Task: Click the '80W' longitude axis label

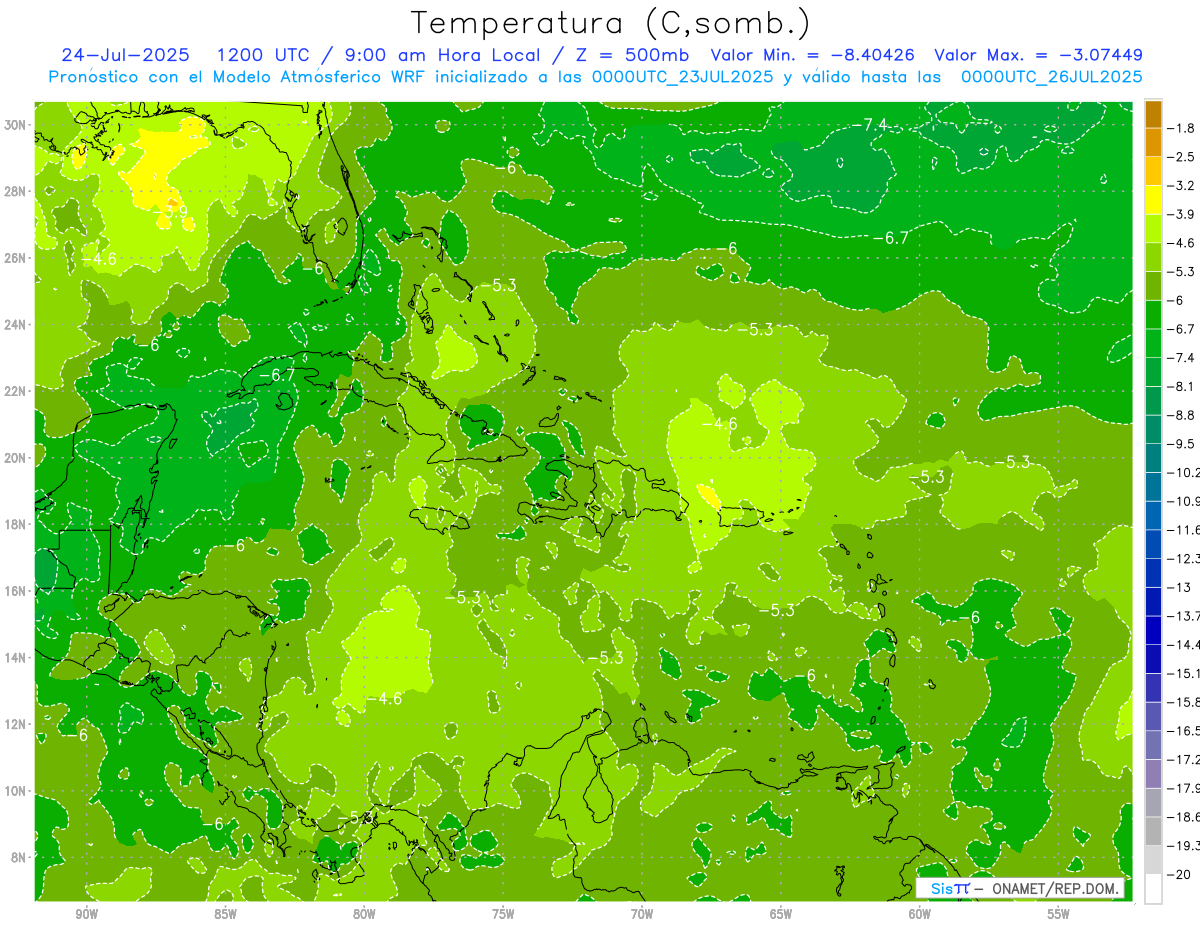Action: [x=364, y=914]
